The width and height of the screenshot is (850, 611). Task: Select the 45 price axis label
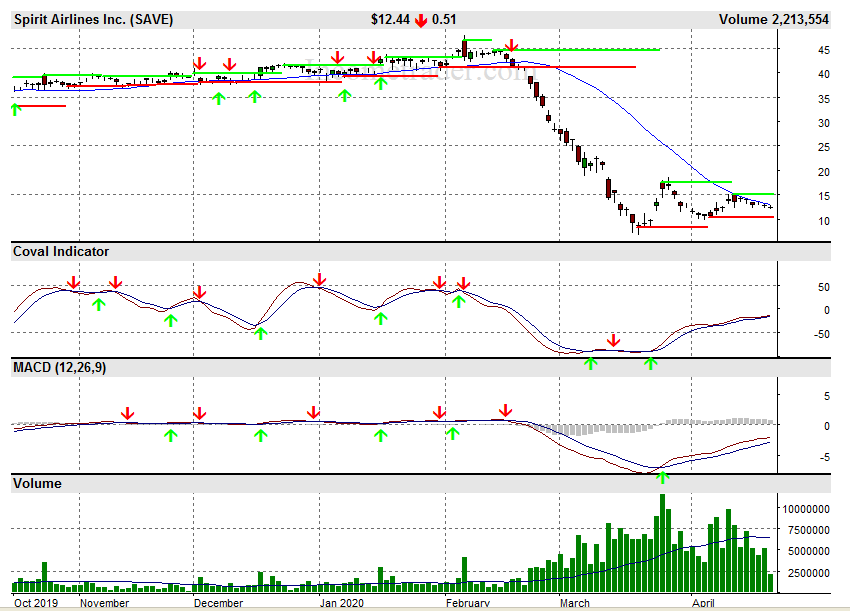coord(824,50)
